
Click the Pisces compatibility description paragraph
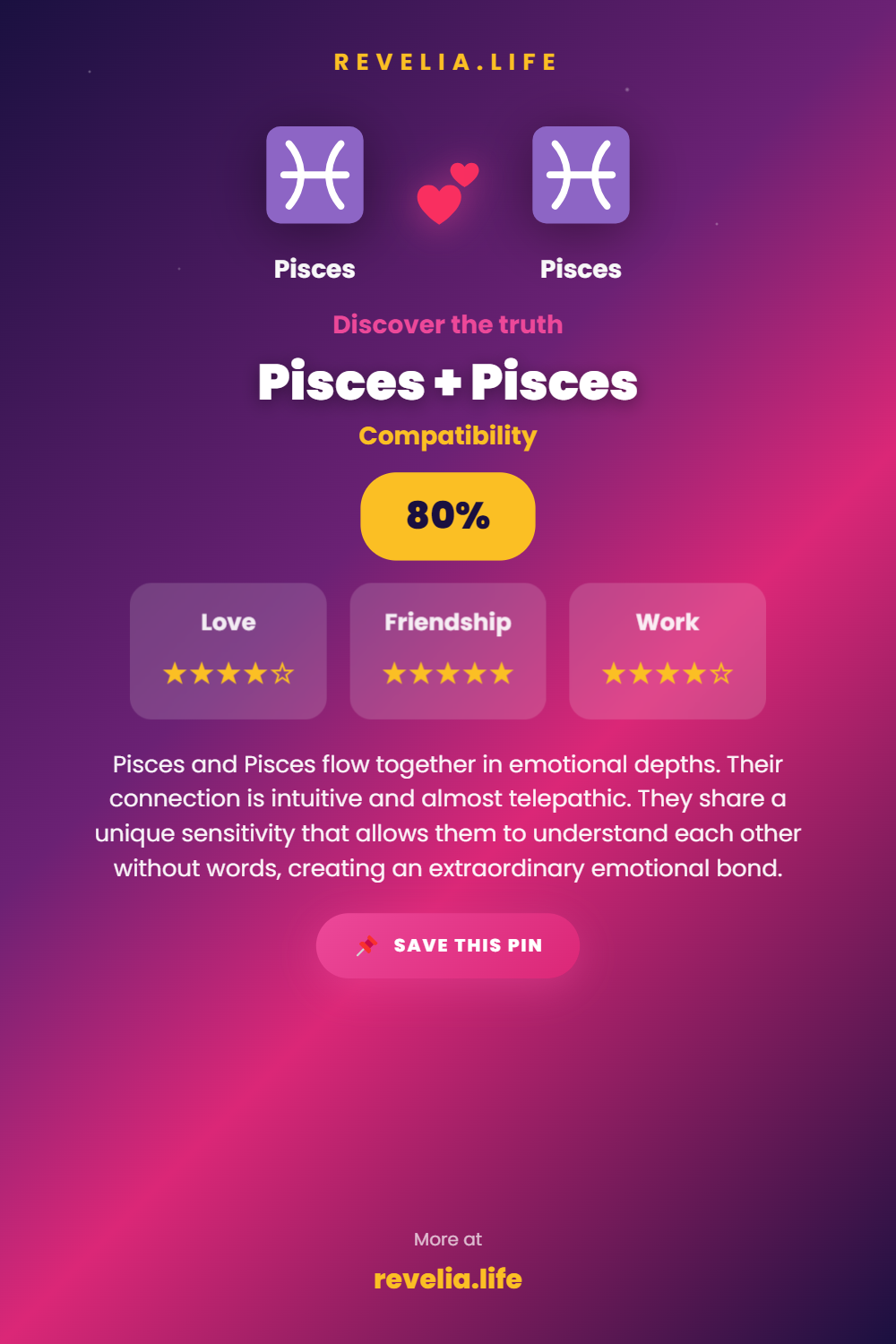tap(448, 816)
